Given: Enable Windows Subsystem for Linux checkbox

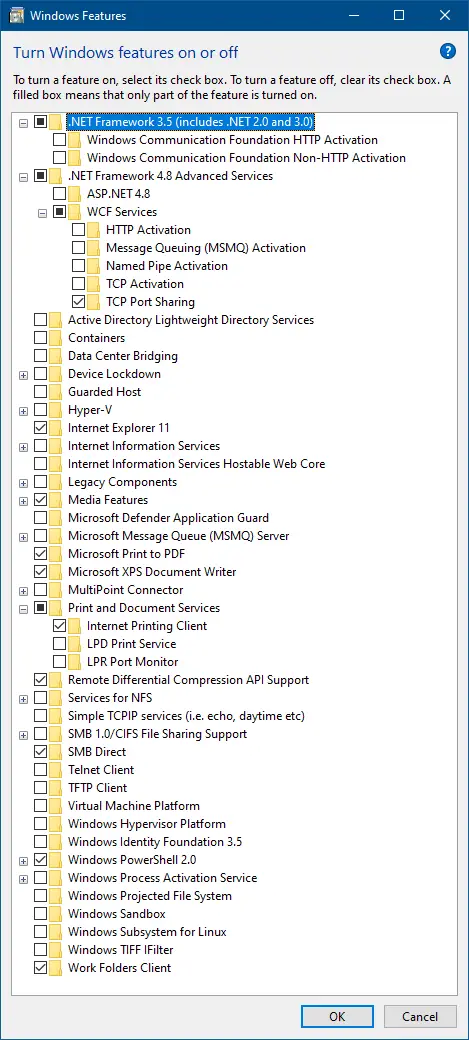Looking at the screenshot, I should coord(40,932).
